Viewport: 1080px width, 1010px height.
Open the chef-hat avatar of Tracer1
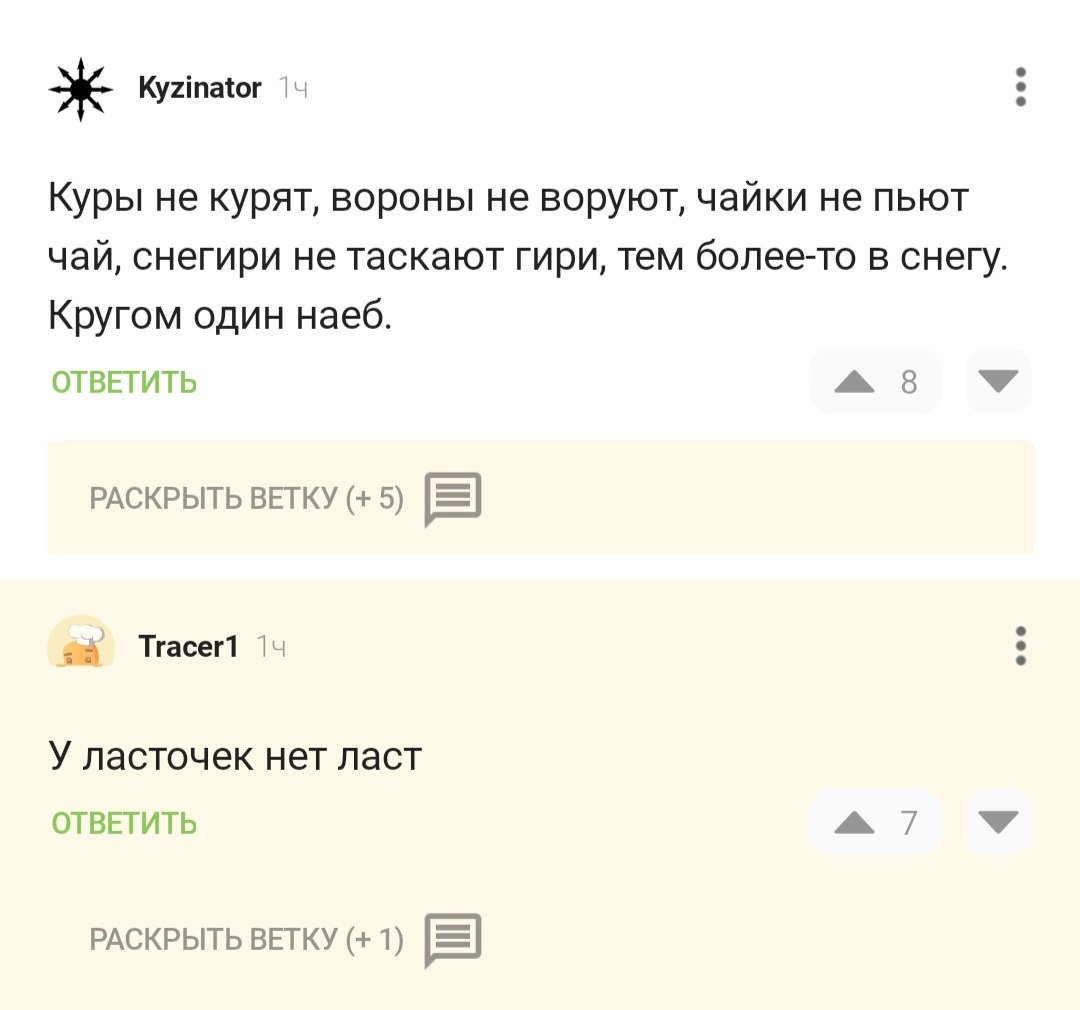(82, 642)
